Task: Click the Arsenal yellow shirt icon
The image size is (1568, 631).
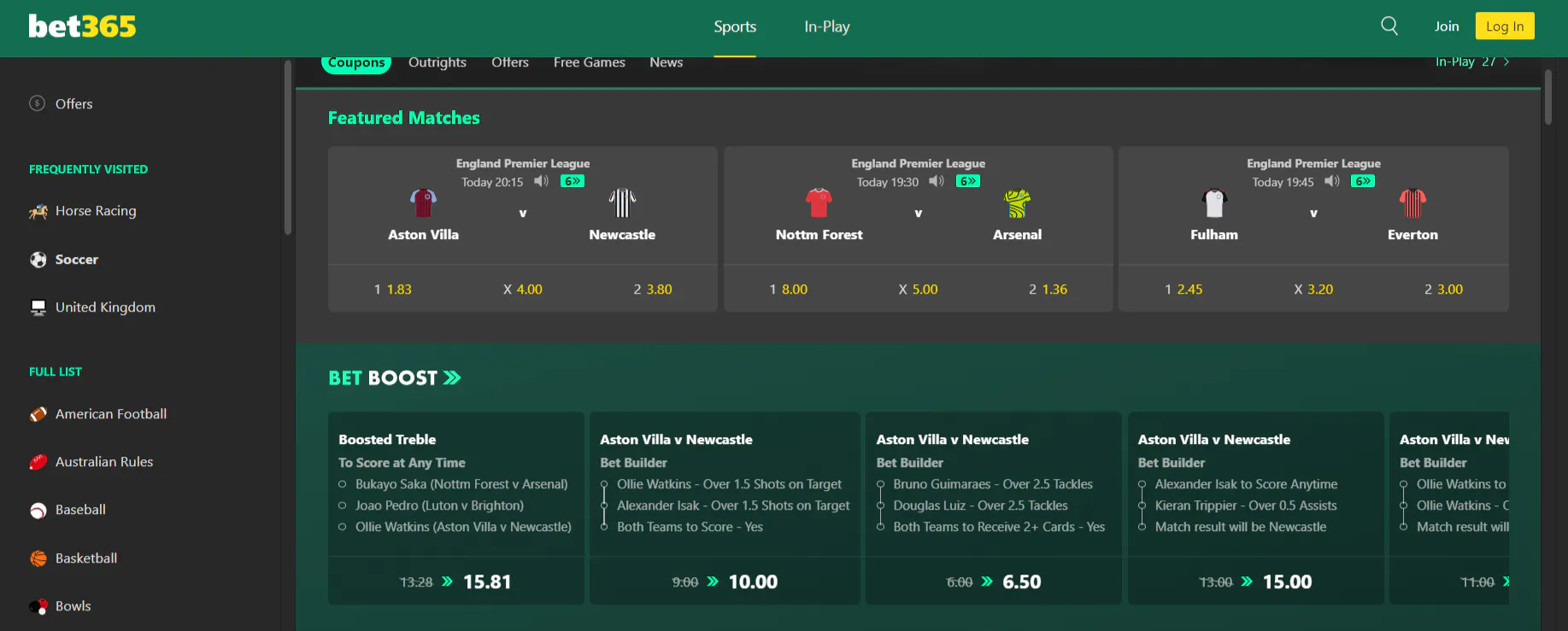Action: point(1017,203)
